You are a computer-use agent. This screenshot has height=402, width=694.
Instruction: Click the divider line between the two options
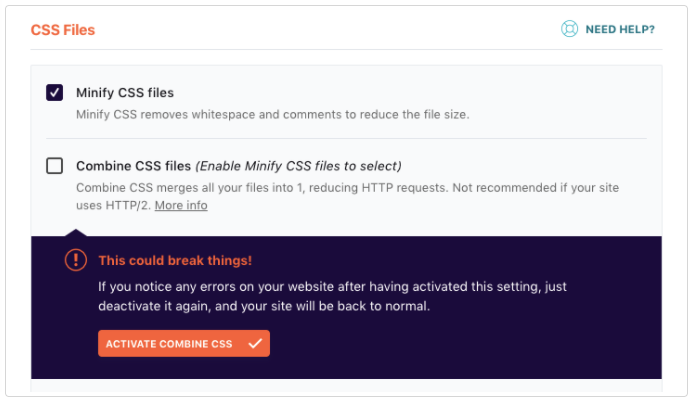pyautogui.click(x=346, y=139)
